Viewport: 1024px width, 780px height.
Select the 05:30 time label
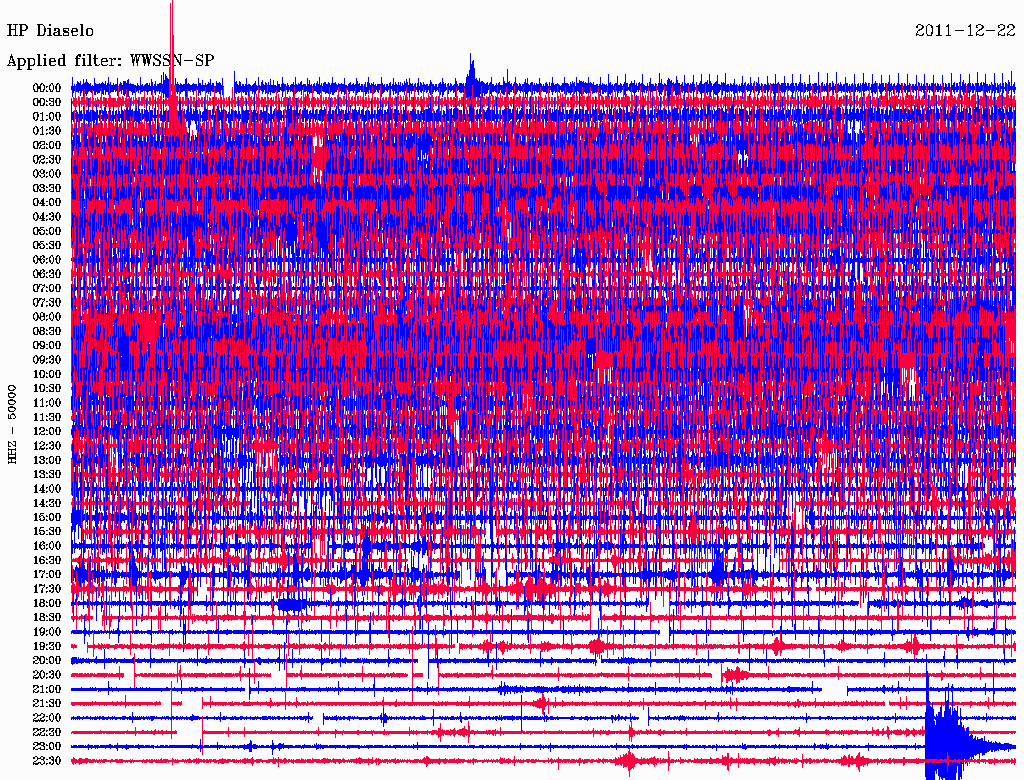[47, 245]
